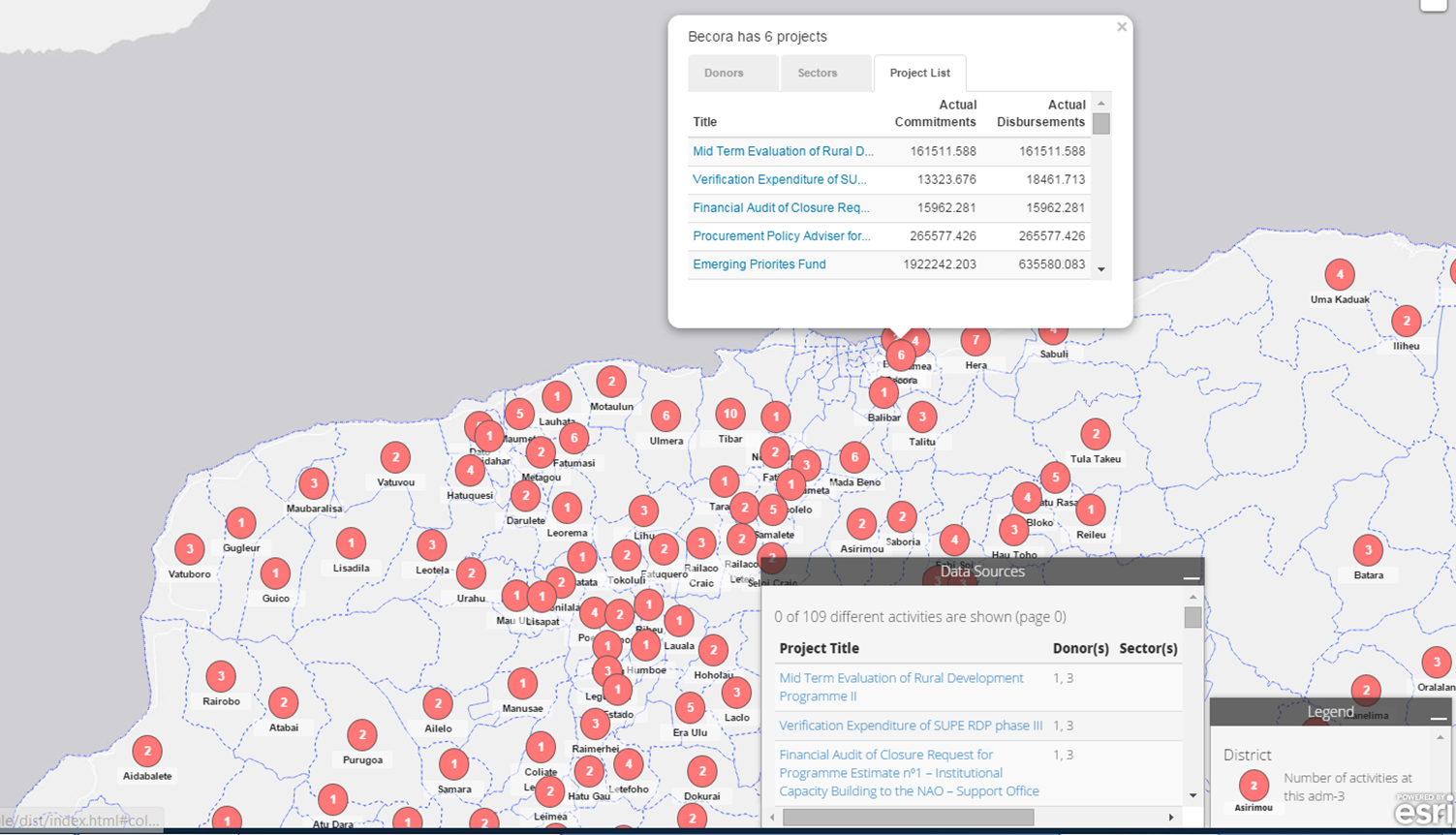
Task: Select the Uma Kaduak marker
Action: pos(1340,274)
